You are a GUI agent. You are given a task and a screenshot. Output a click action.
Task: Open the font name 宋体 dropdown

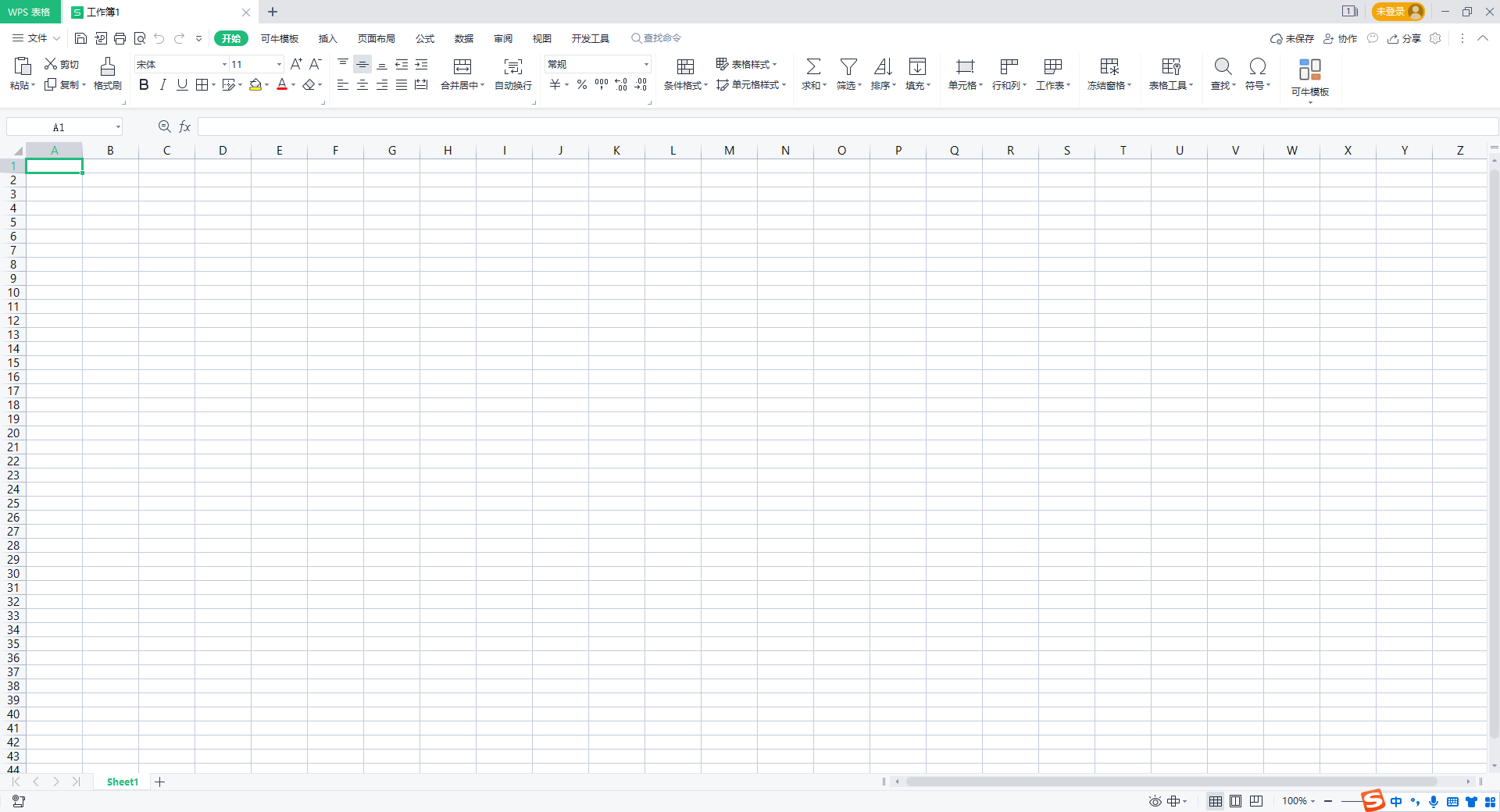pos(224,64)
